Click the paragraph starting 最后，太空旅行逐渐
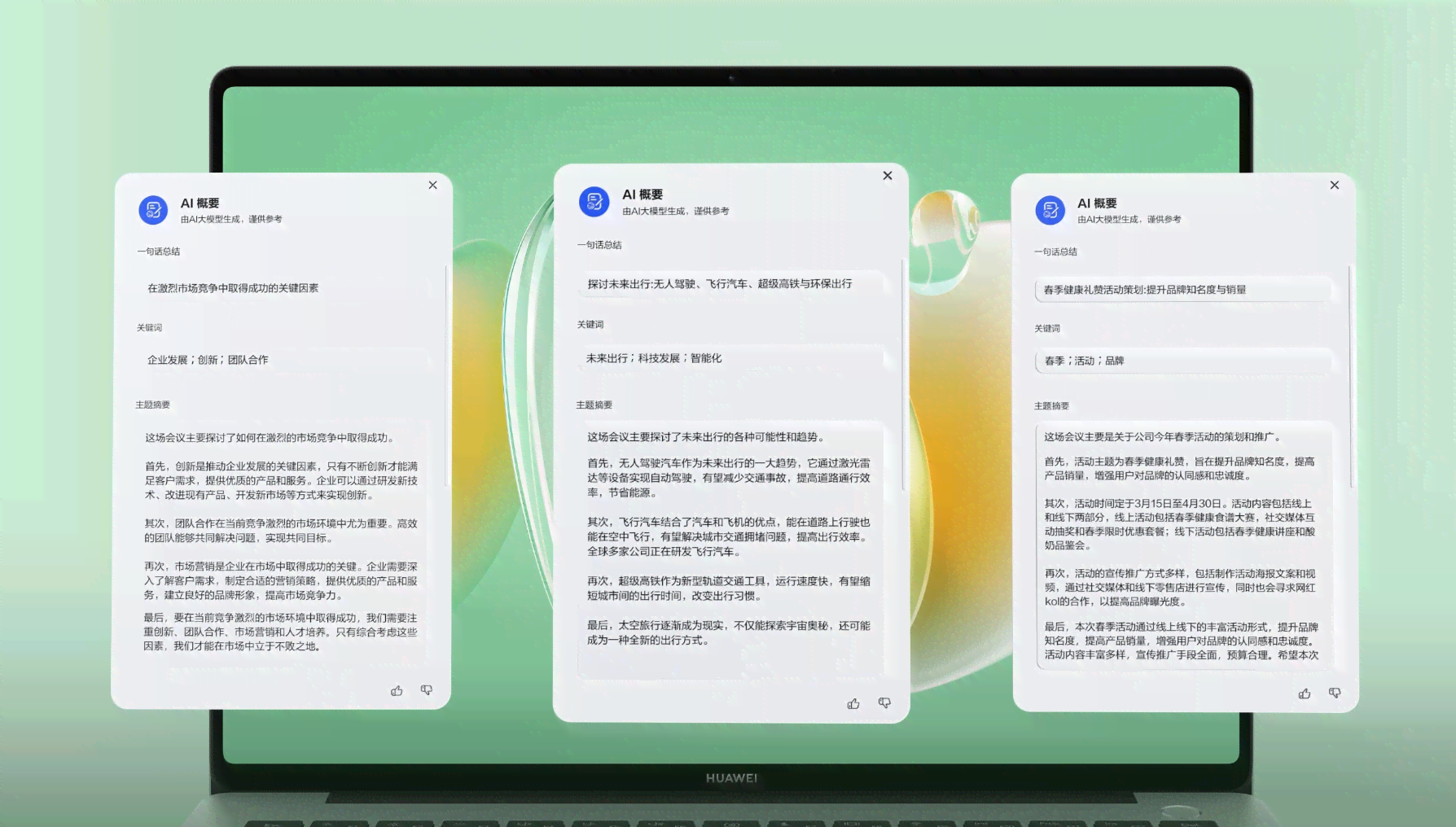 [729, 632]
